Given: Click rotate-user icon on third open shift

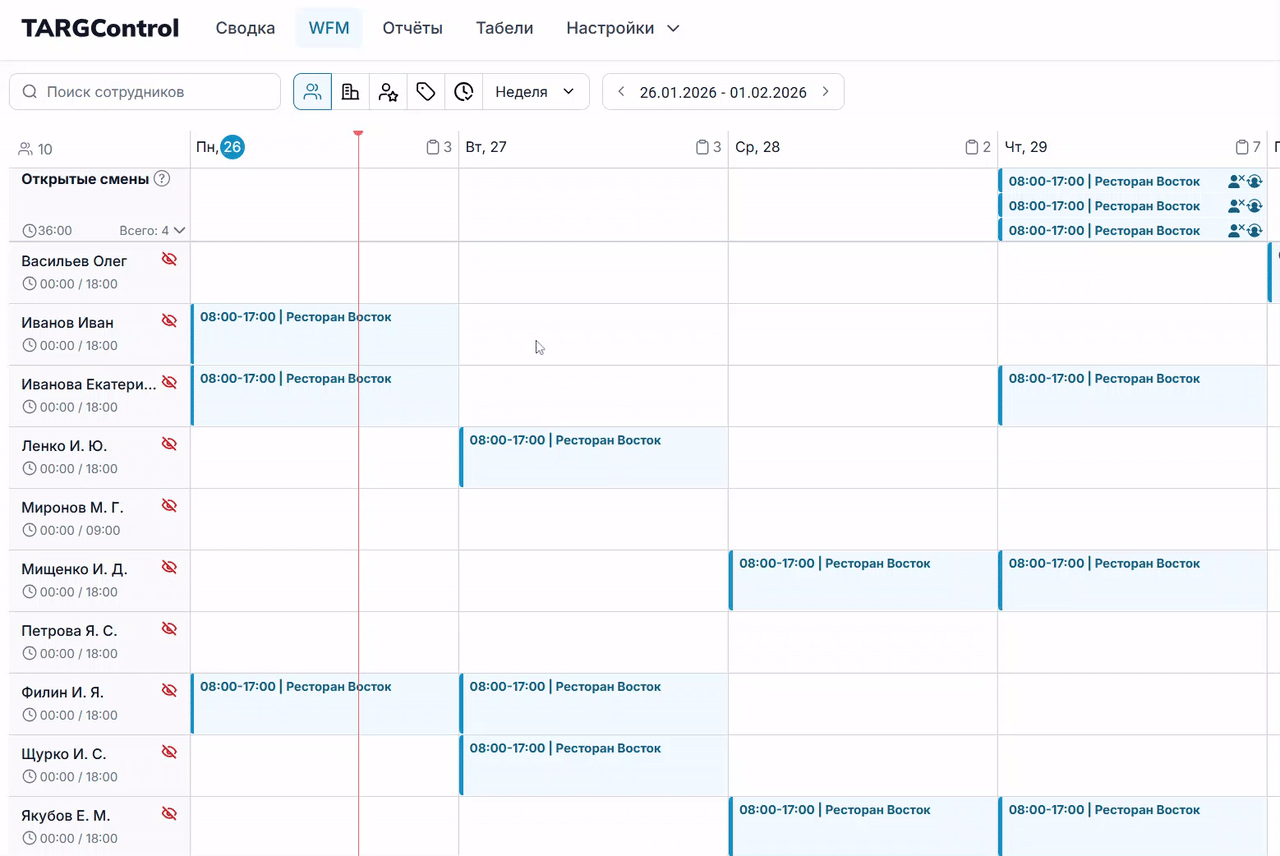Looking at the screenshot, I should [1255, 230].
